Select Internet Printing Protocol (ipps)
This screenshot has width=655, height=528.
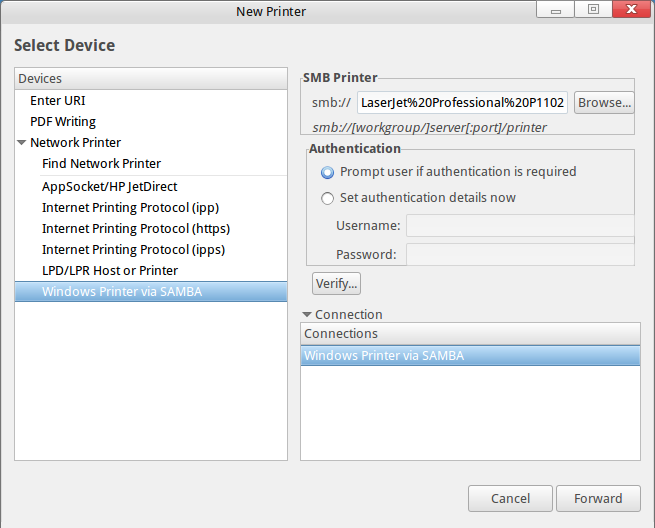click(x=133, y=249)
